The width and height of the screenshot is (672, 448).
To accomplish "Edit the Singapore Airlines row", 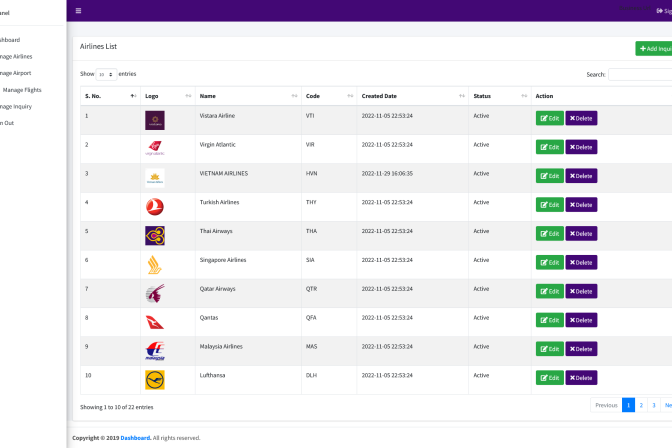I will (x=549, y=262).
